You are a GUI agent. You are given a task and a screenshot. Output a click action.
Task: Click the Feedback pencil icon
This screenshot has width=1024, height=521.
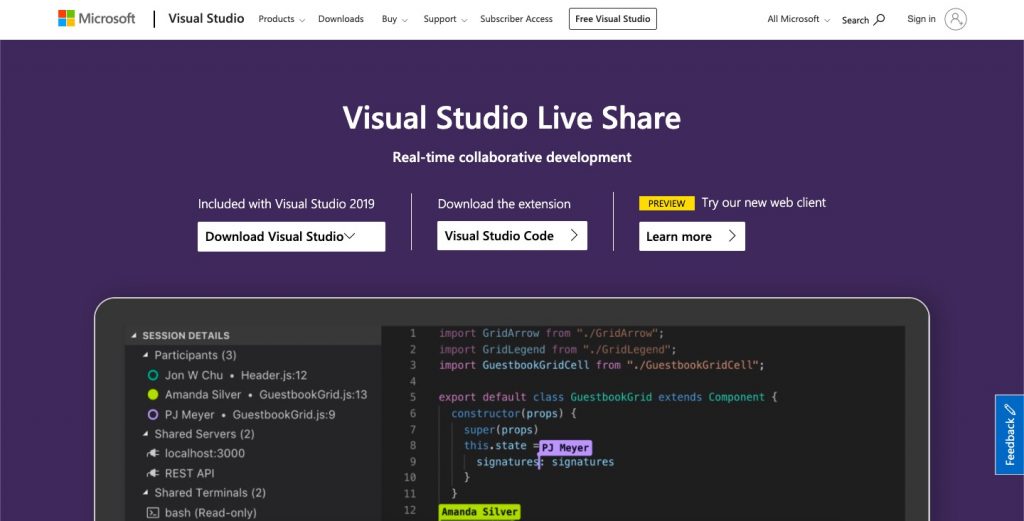pos(1010,409)
